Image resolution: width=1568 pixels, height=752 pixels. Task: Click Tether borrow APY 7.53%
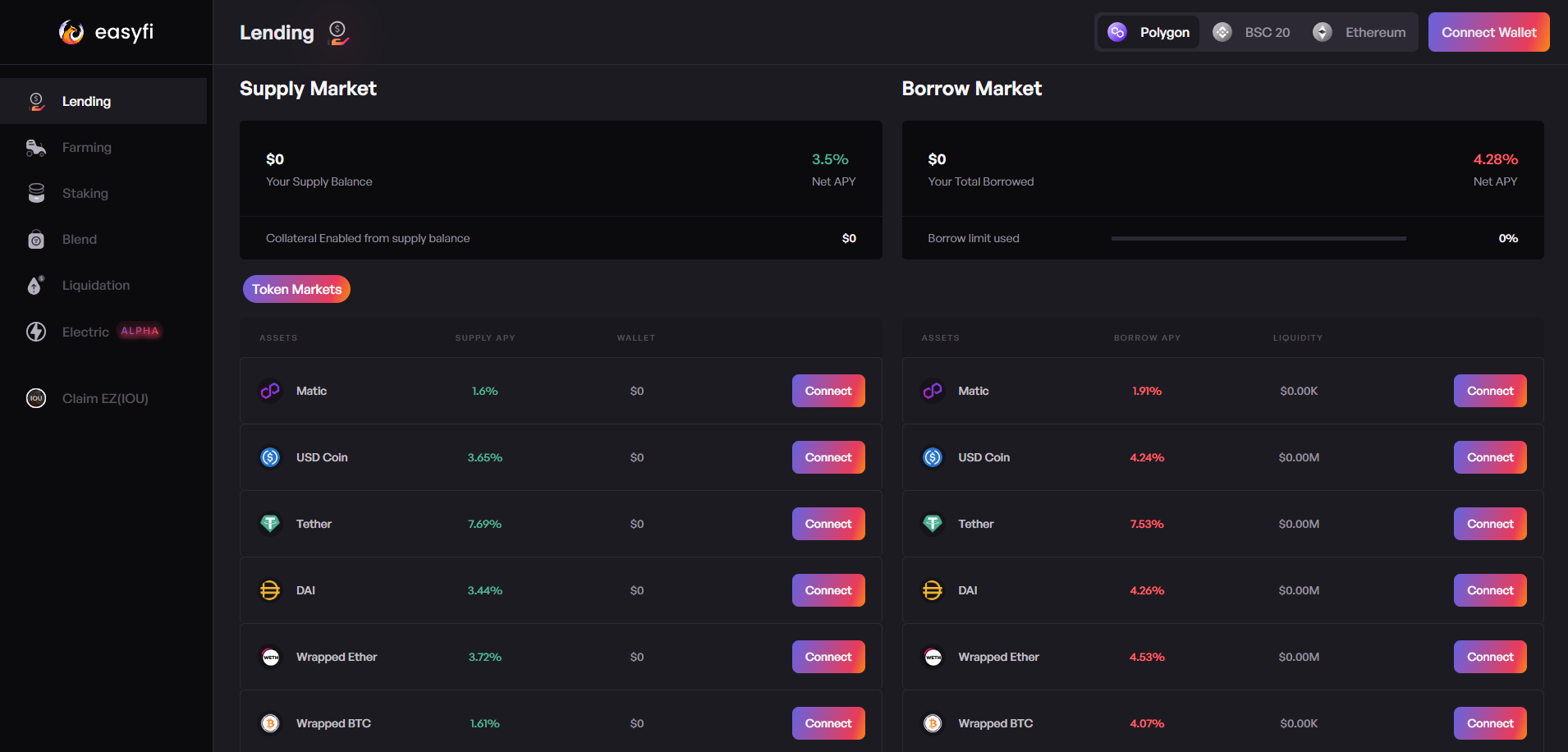point(1147,524)
